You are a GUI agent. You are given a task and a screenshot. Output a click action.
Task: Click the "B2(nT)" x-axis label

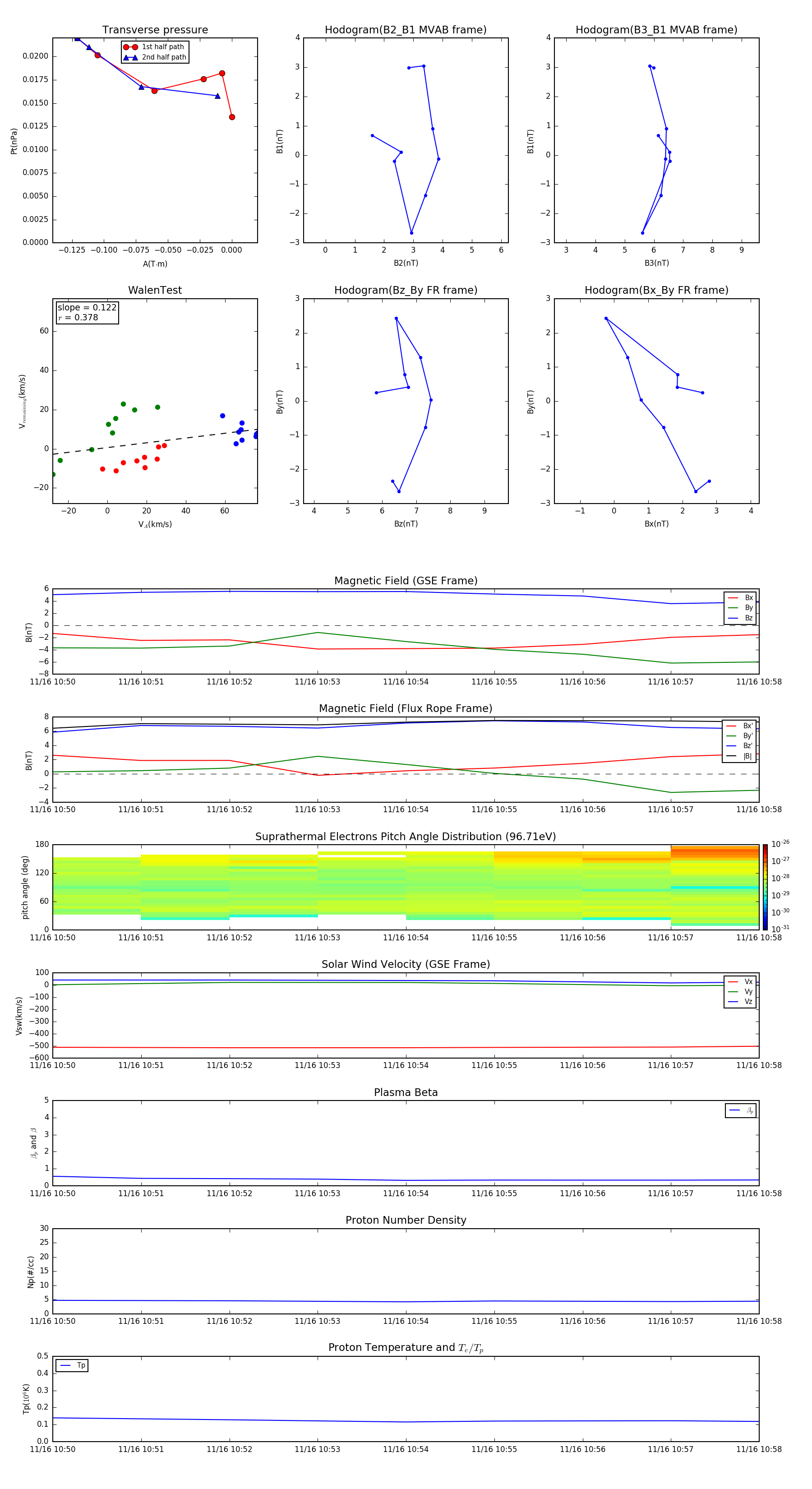coord(406,263)
